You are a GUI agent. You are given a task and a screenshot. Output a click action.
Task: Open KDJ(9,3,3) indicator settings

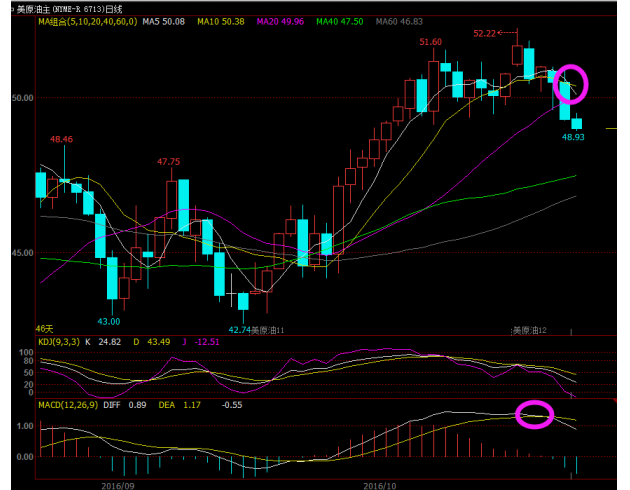point(59,342)
